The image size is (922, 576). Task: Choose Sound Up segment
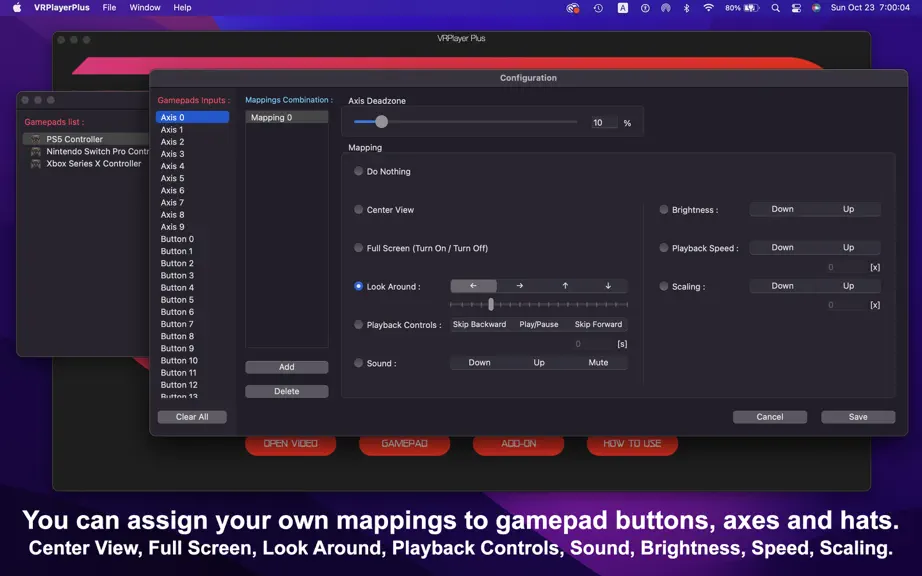click(x=539, y=363)
